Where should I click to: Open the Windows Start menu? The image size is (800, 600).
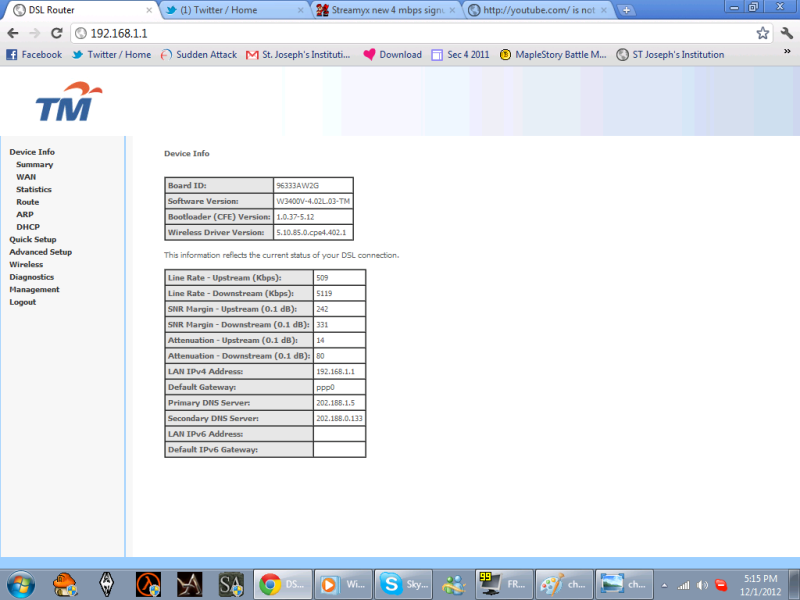click(21, 583)
